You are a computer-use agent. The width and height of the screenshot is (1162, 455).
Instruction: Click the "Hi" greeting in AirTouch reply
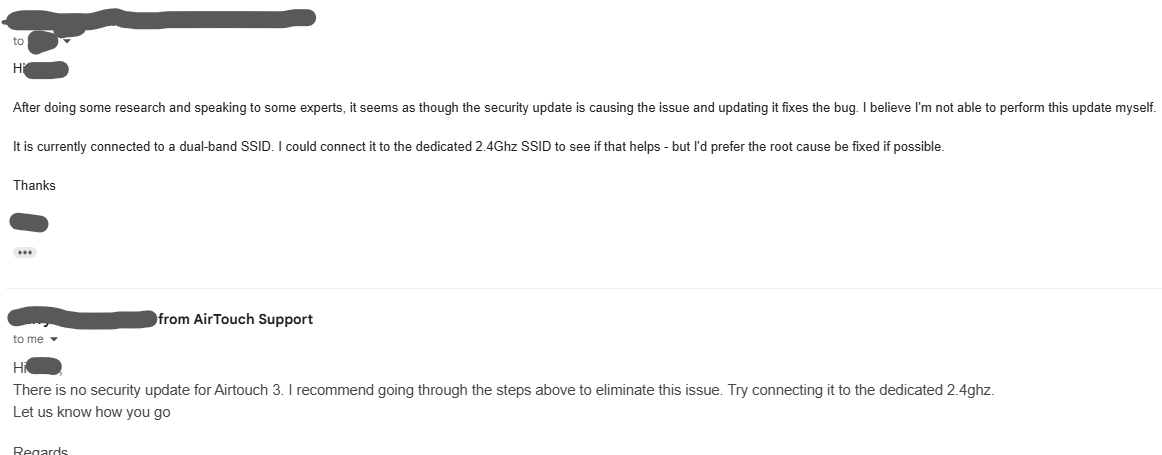pos(19,367)
